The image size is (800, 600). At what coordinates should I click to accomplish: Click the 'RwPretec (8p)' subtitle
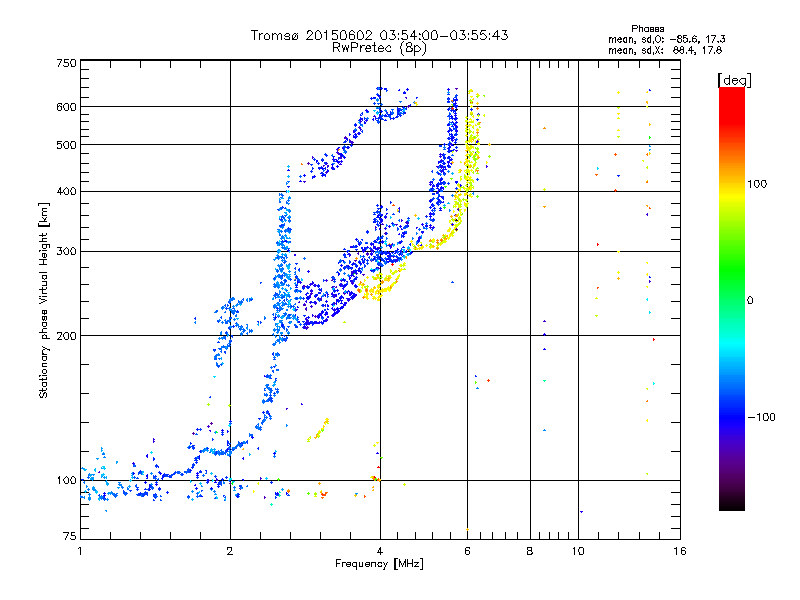(379, 48)
